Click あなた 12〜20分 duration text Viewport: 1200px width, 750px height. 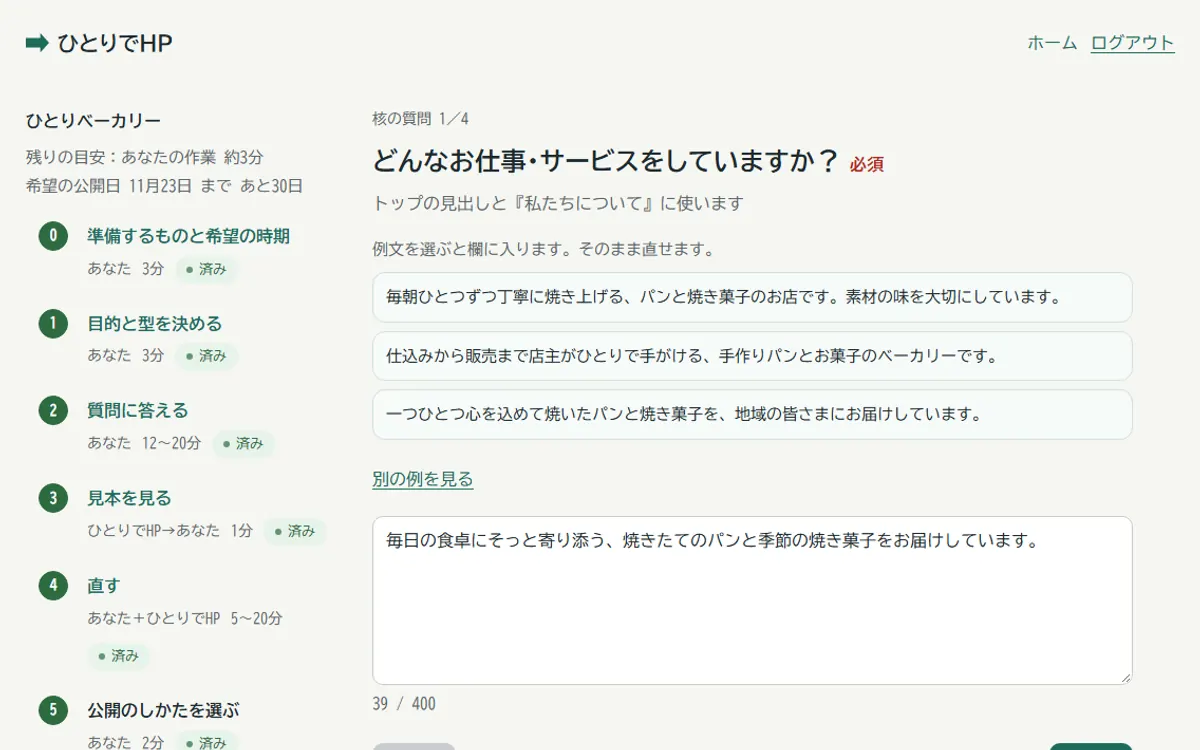(x=144, y=443)
